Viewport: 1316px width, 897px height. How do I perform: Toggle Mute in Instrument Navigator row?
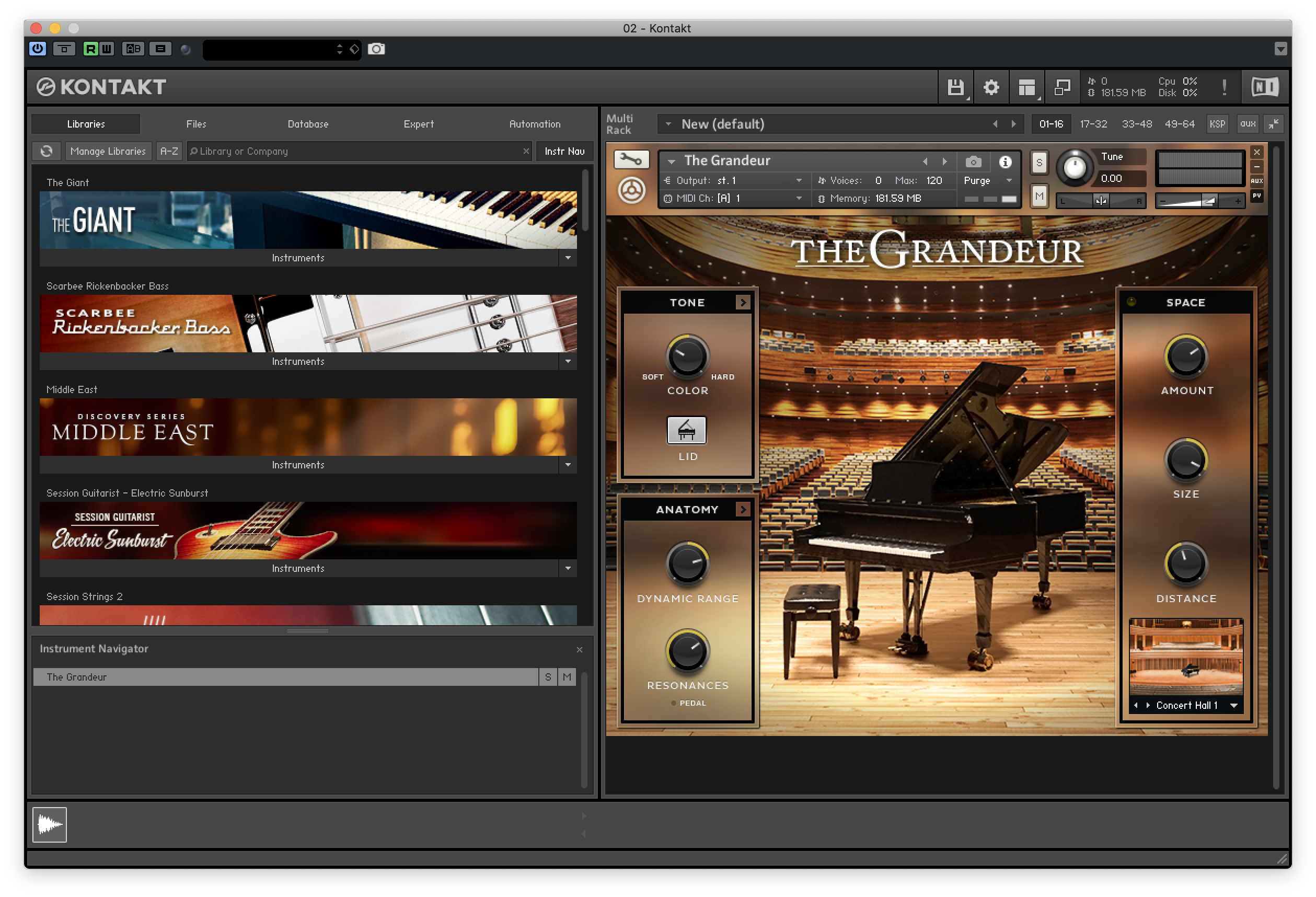coord(567,677)
